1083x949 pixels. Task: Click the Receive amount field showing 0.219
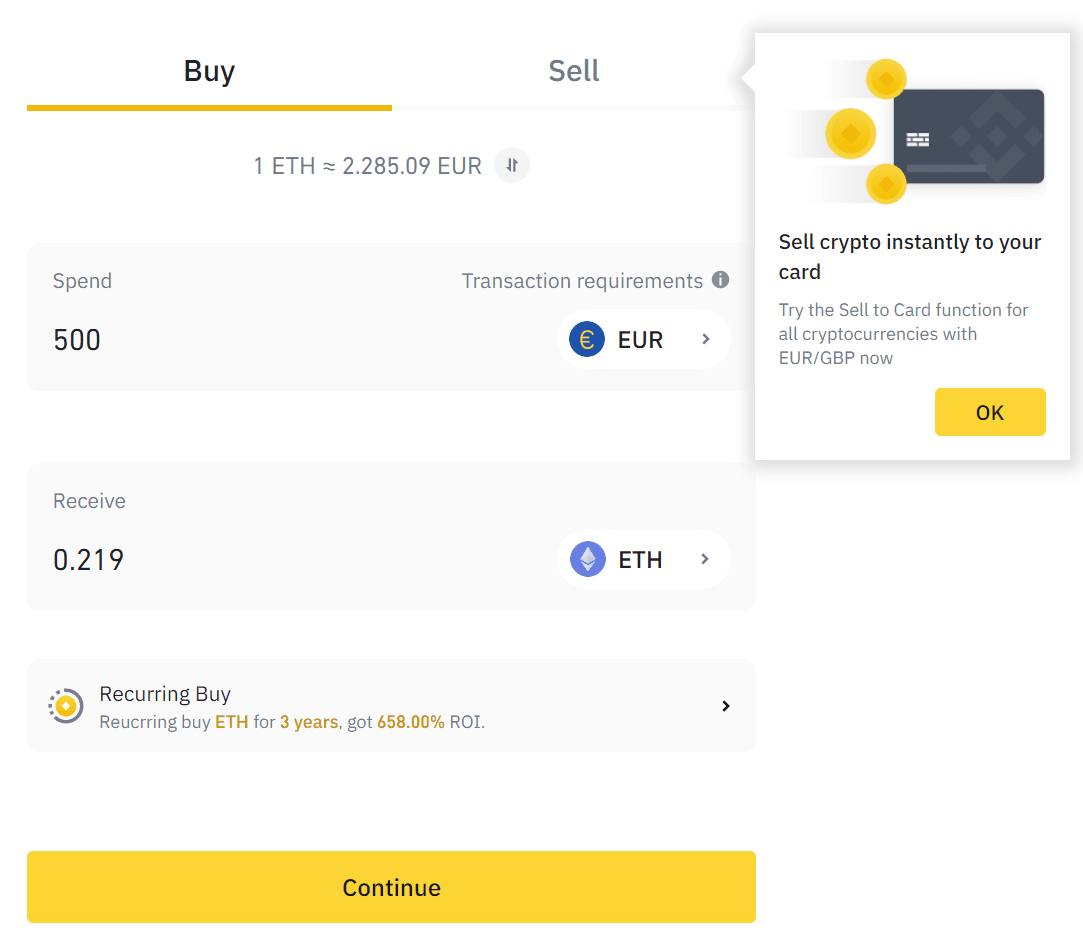point(89,559)
